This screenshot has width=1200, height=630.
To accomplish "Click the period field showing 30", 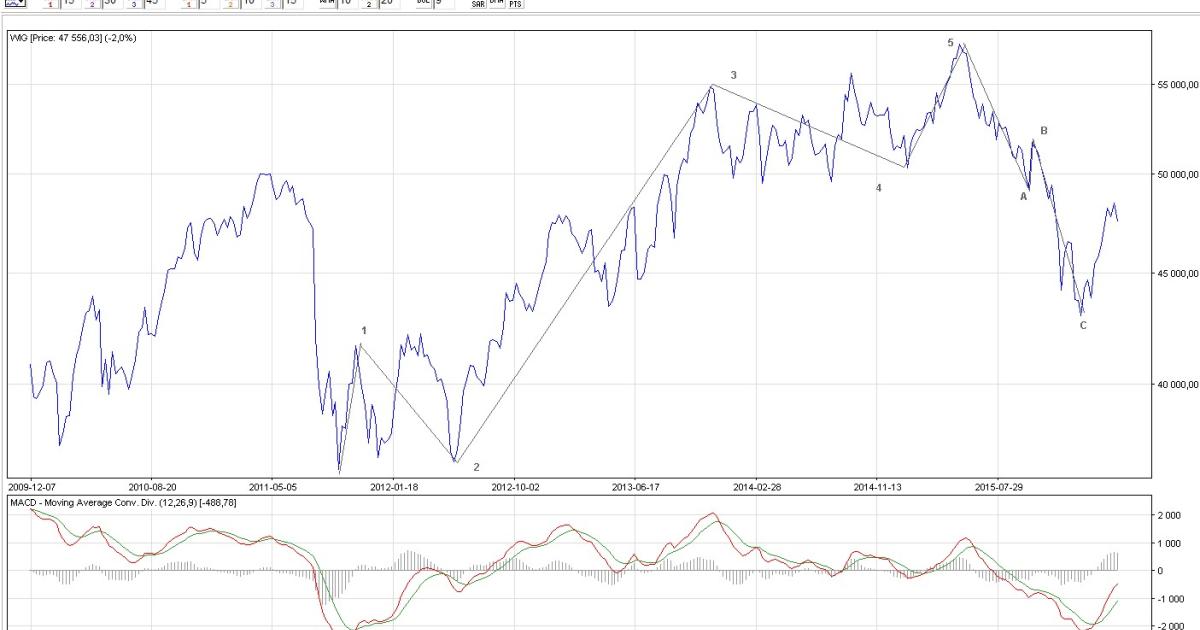I will (110, 3).
